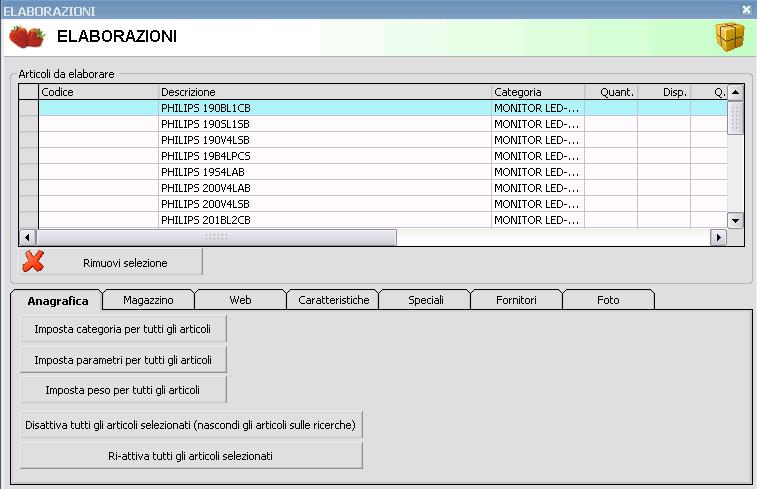Click Imposta categoria per tutti gli articoli
Image resolution: width=757 pixels, height=489 pixels.
(x=123, y=329)
